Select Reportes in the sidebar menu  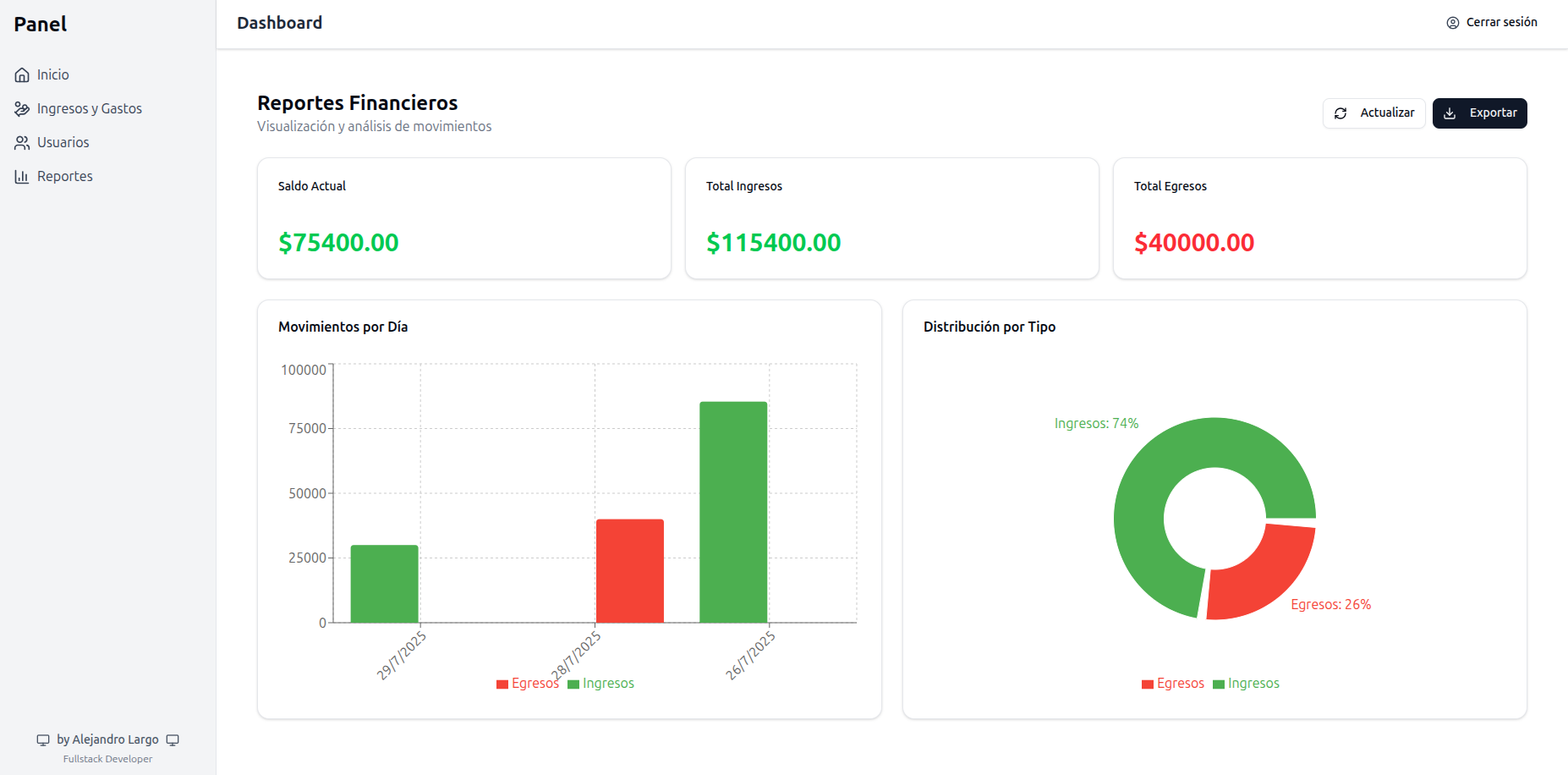click(x=65, y=176)
